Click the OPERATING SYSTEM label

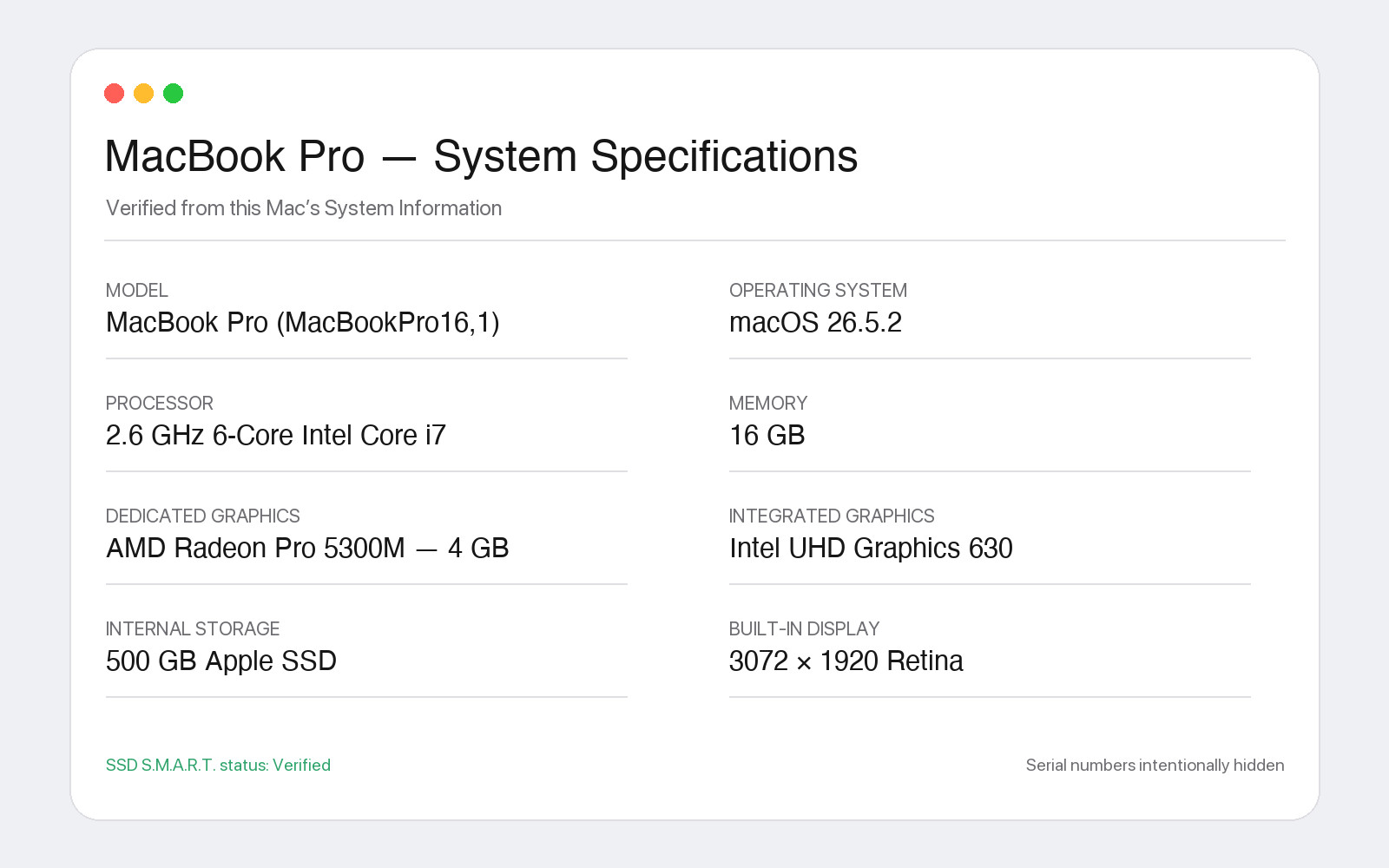coord(818,290)
